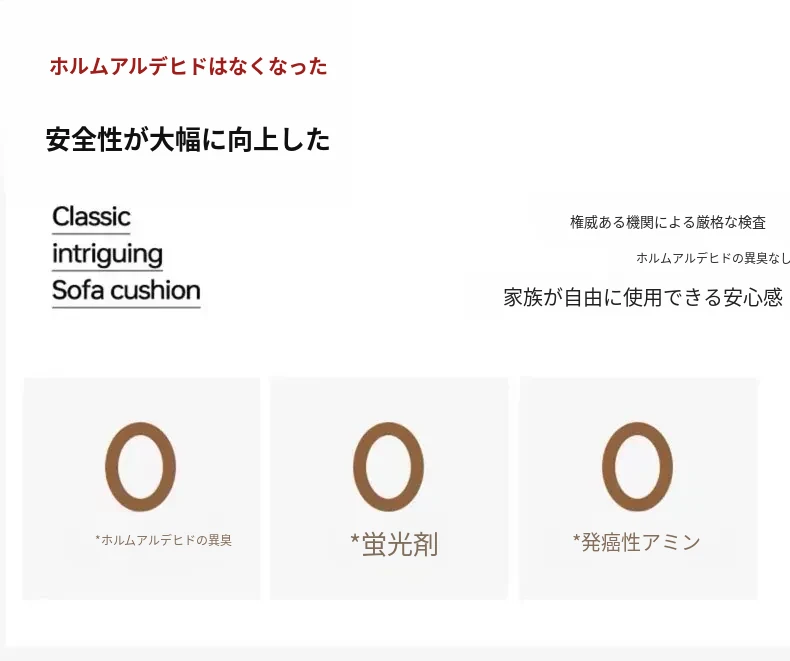Screen dimensions: 790x661
Task: Click the word intriguing
Action: coord(107,253)
